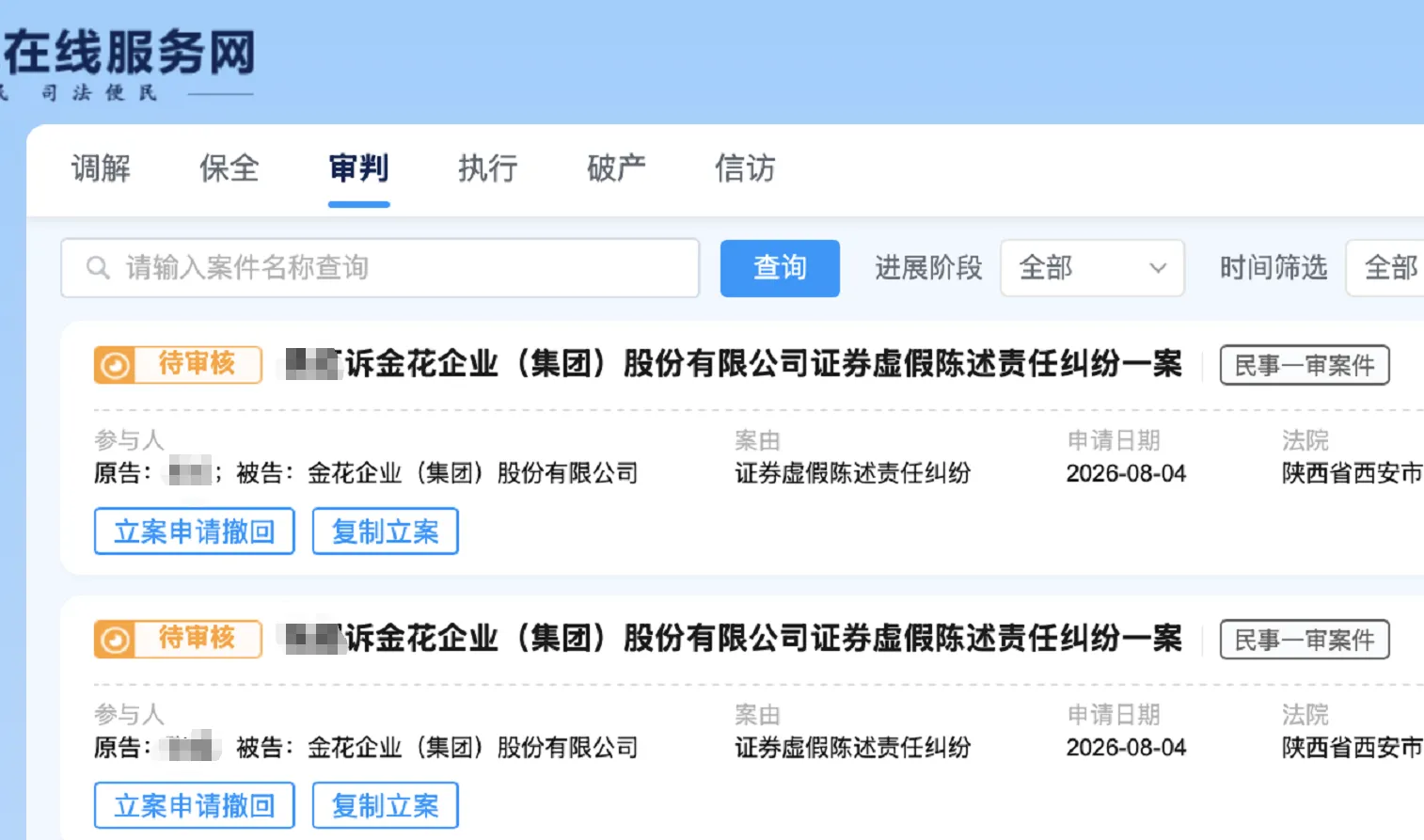This screenshot has width=1424, height=840.
Task: Open the 破产 tab
Action: coord(616,168)
